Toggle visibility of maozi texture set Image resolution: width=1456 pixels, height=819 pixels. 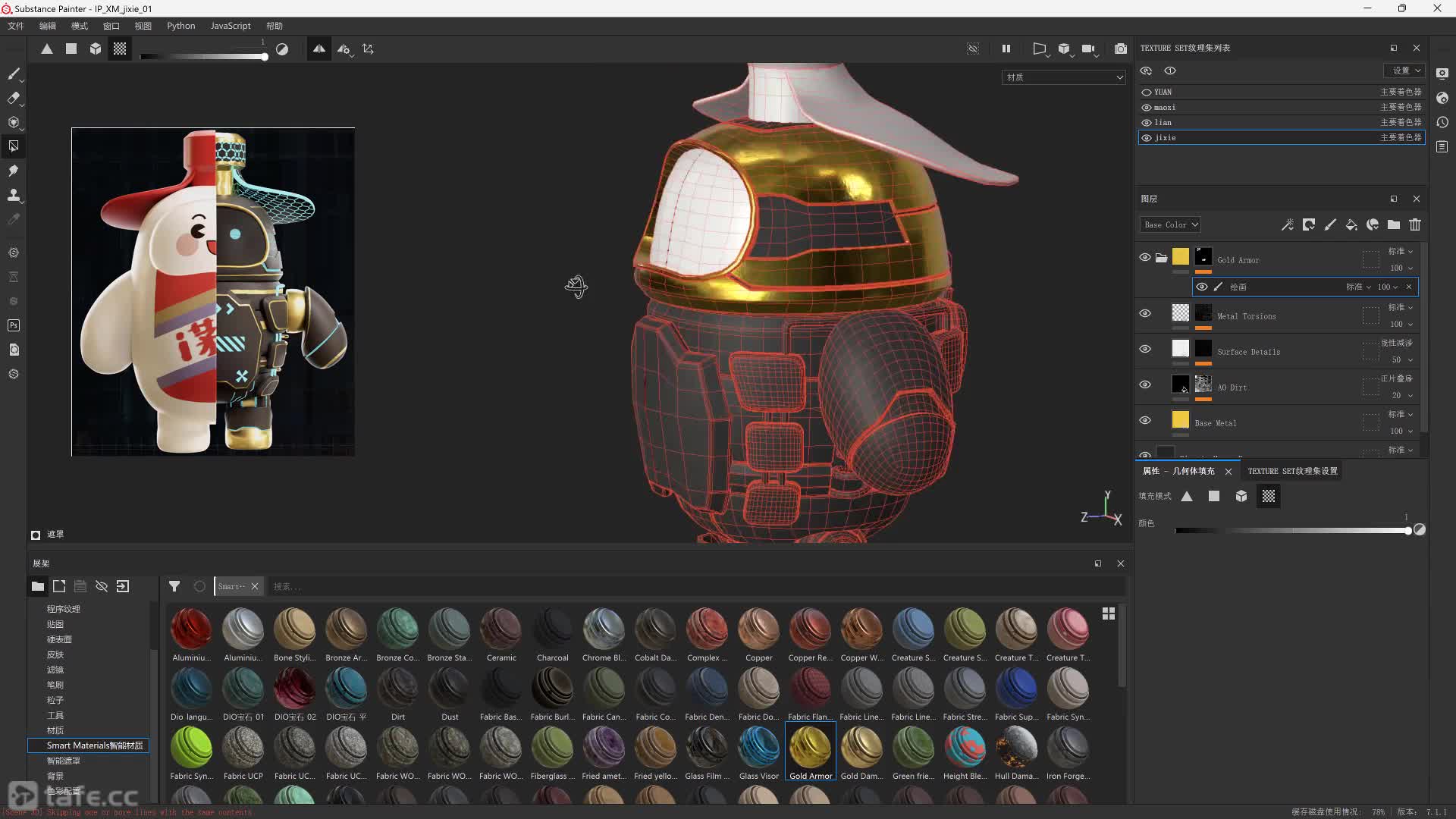[1147, 107]
